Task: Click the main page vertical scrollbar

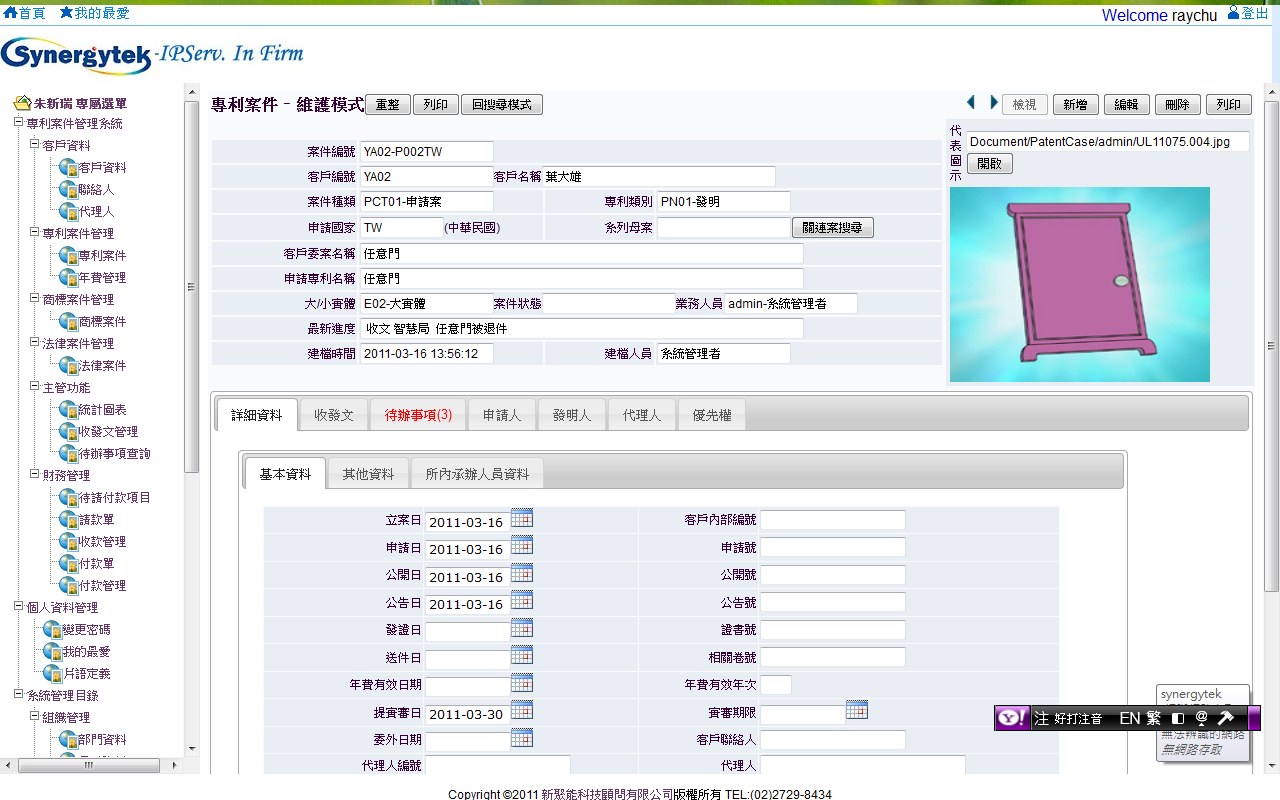Action: point(1271,345)
